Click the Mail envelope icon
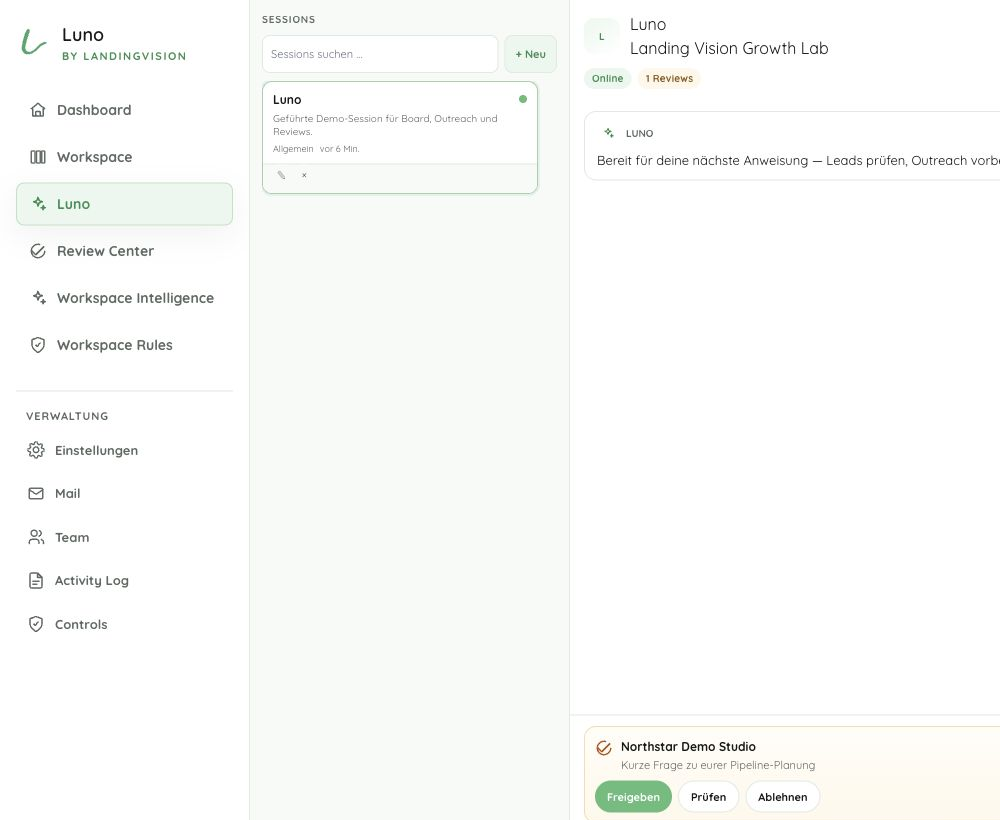Image resolution: width=1000 pixels, height=820 pixels. click(36, 494)
